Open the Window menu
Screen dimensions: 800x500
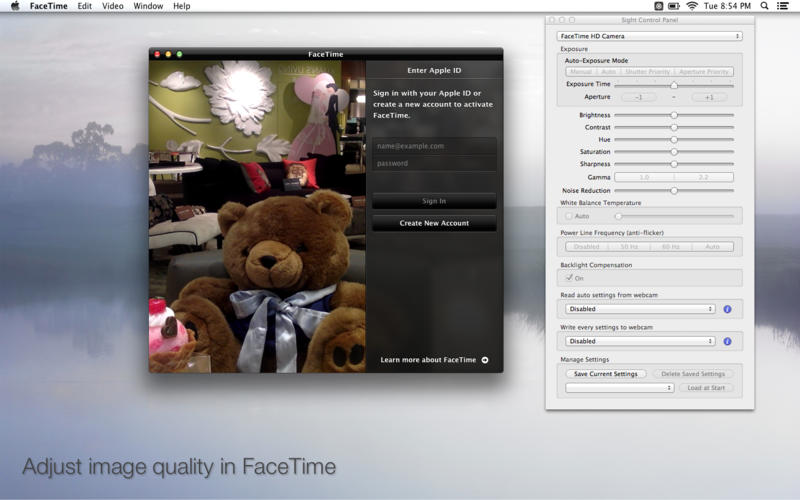tap(148, 6)
